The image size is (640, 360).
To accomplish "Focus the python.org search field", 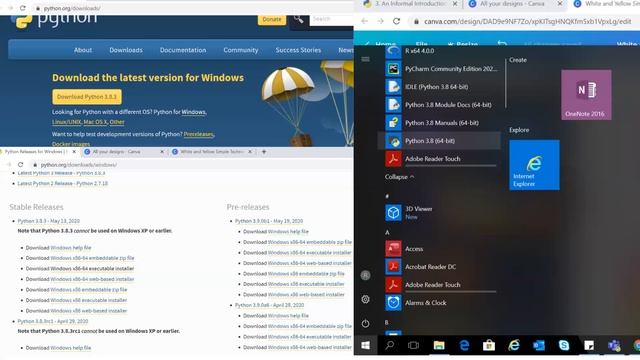I will (x=331, y=19).
